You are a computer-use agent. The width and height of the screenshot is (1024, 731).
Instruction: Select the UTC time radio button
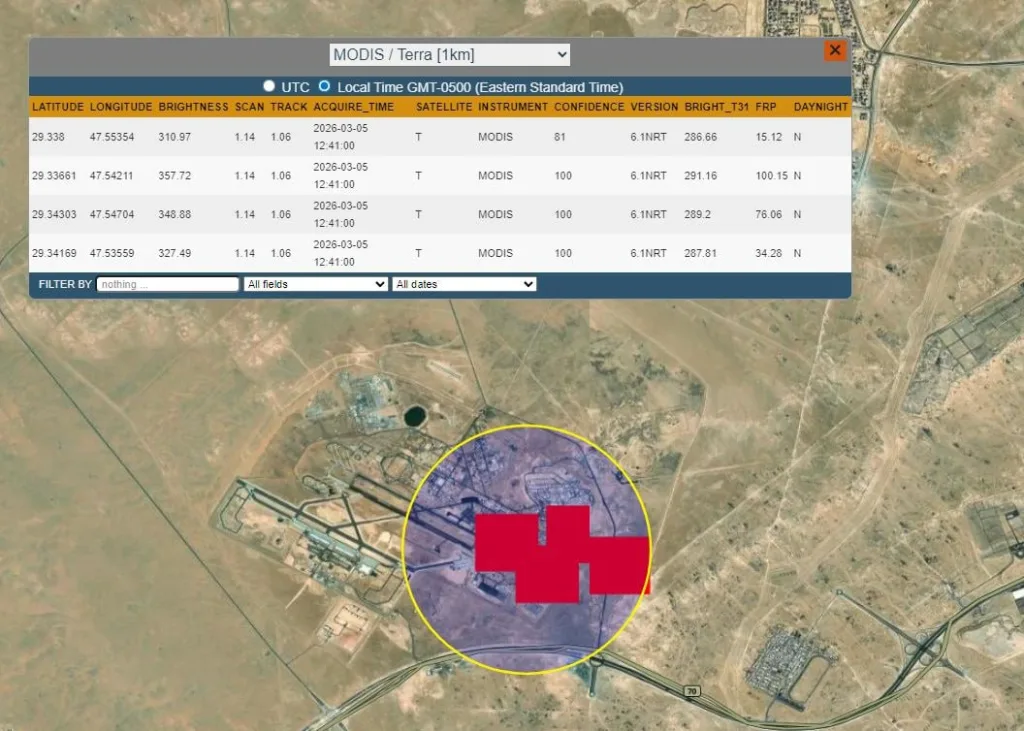pos(269,86)
